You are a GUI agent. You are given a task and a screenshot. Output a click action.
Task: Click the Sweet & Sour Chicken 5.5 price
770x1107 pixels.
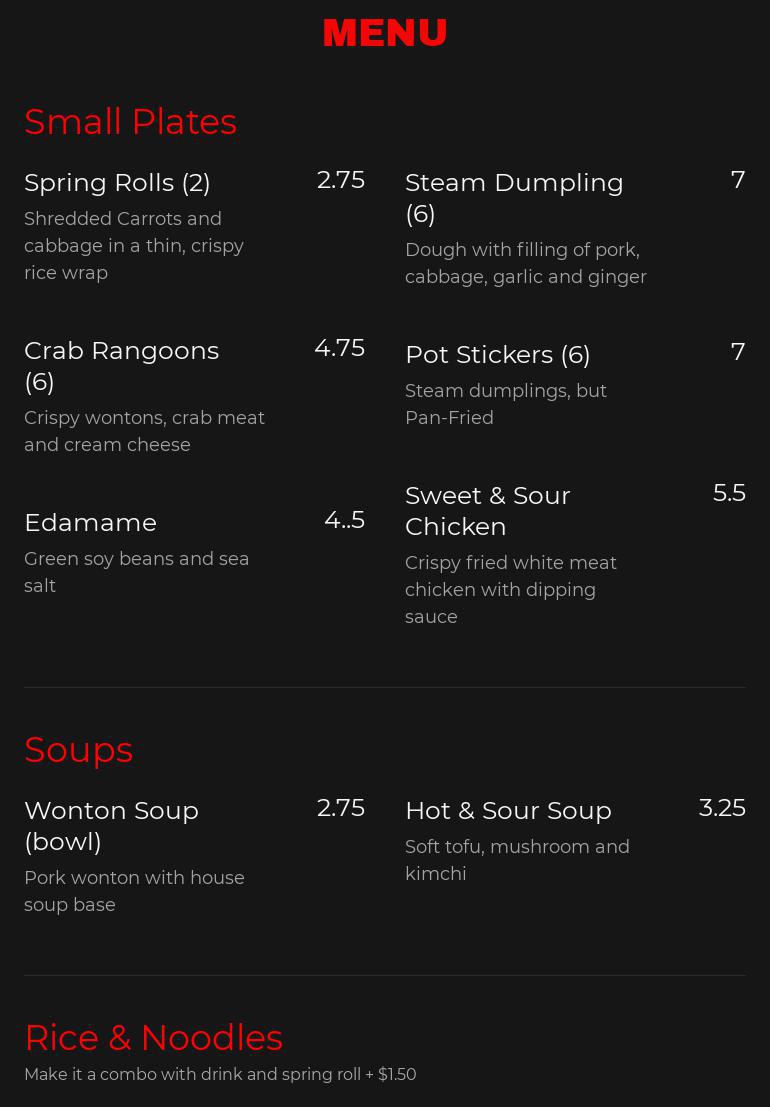pyautogui.click(x=729, y=493)
